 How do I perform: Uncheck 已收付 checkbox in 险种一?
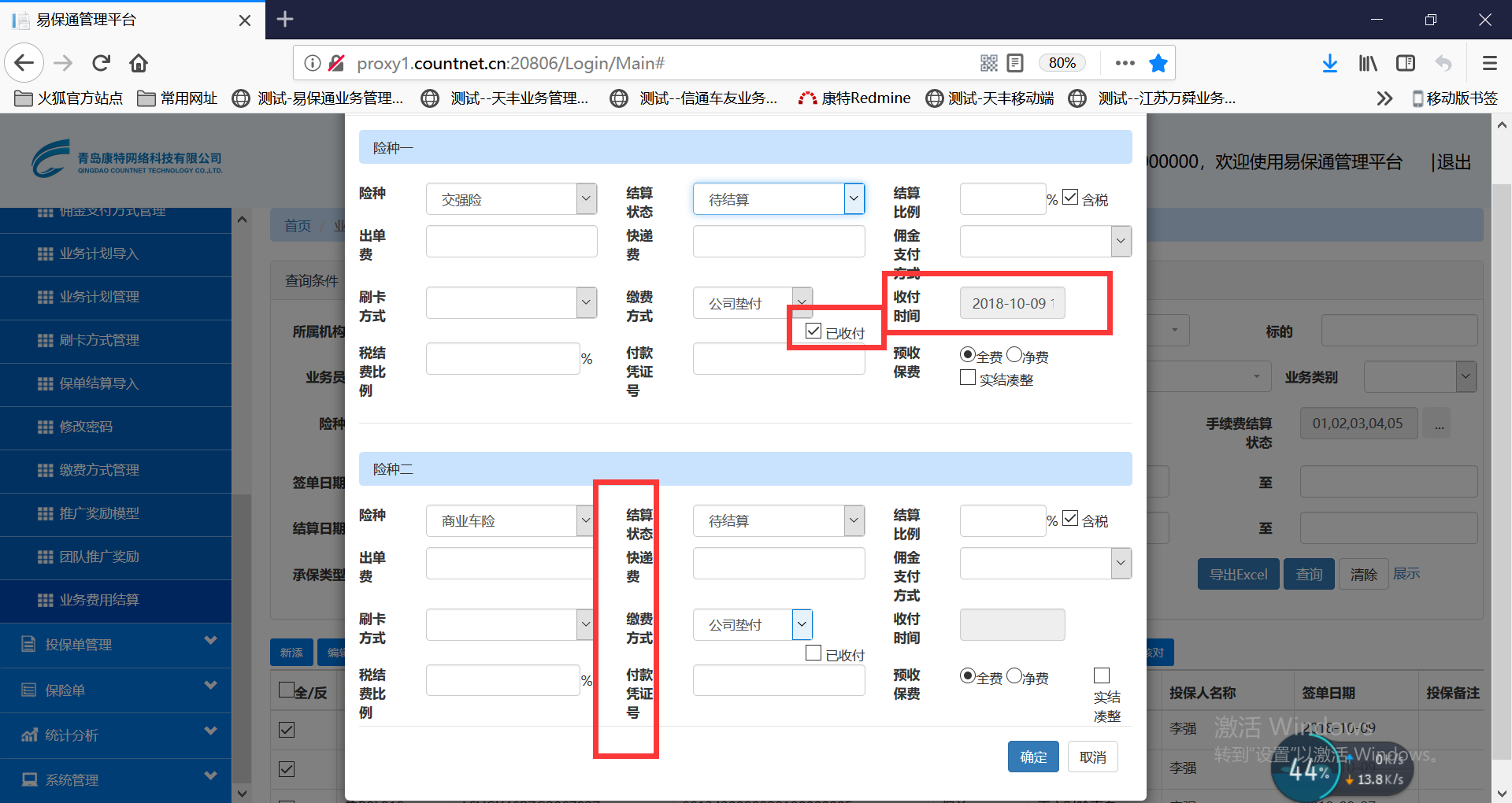coord(814,331)
